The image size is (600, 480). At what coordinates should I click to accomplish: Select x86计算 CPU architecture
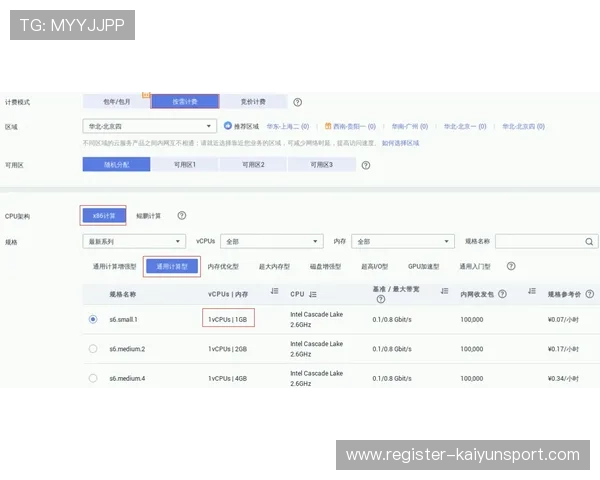[103, 216]
